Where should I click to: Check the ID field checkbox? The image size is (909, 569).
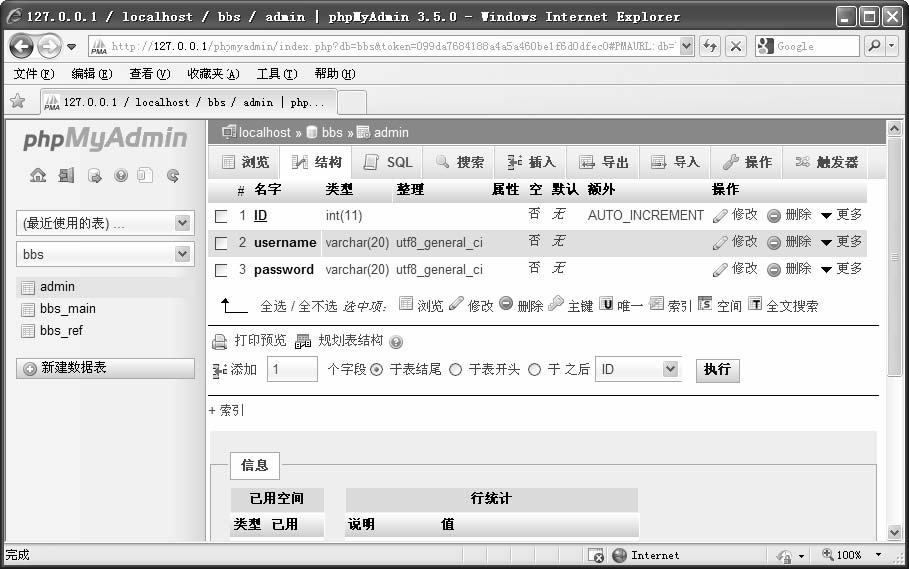[x=221, y=216]
